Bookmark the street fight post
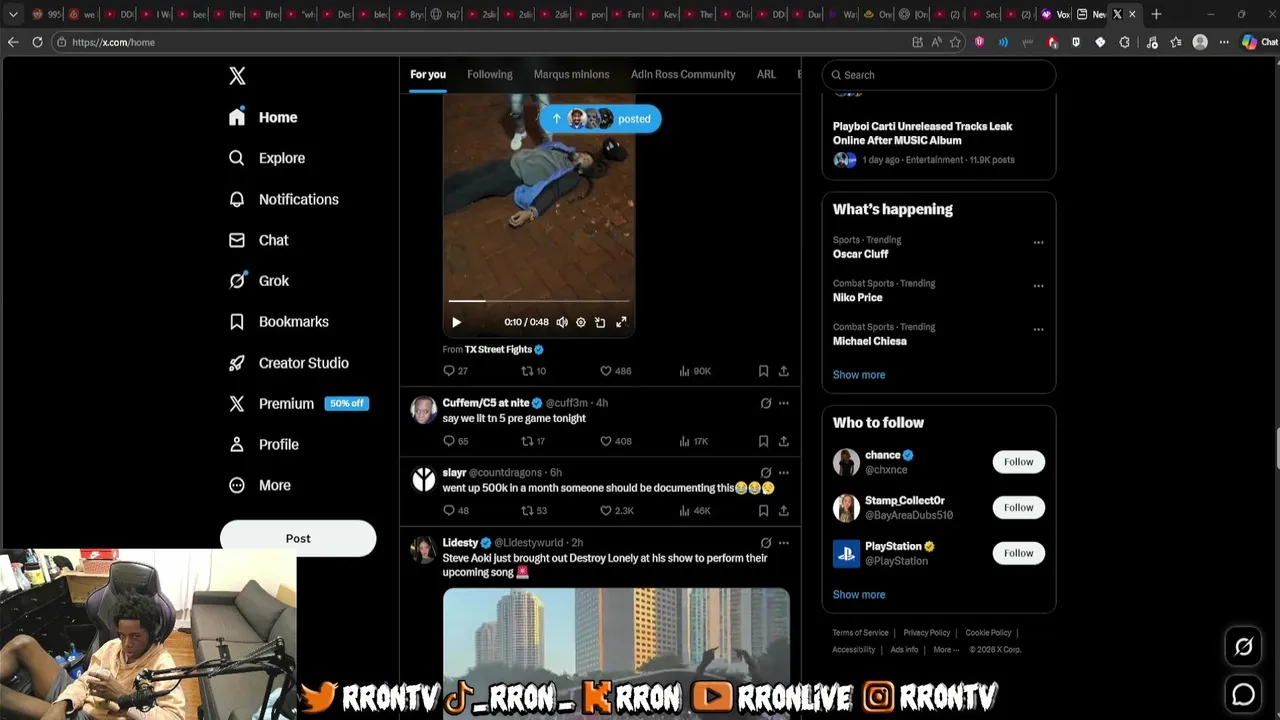Screen dimensions: 1280x720 click(763, 371)
